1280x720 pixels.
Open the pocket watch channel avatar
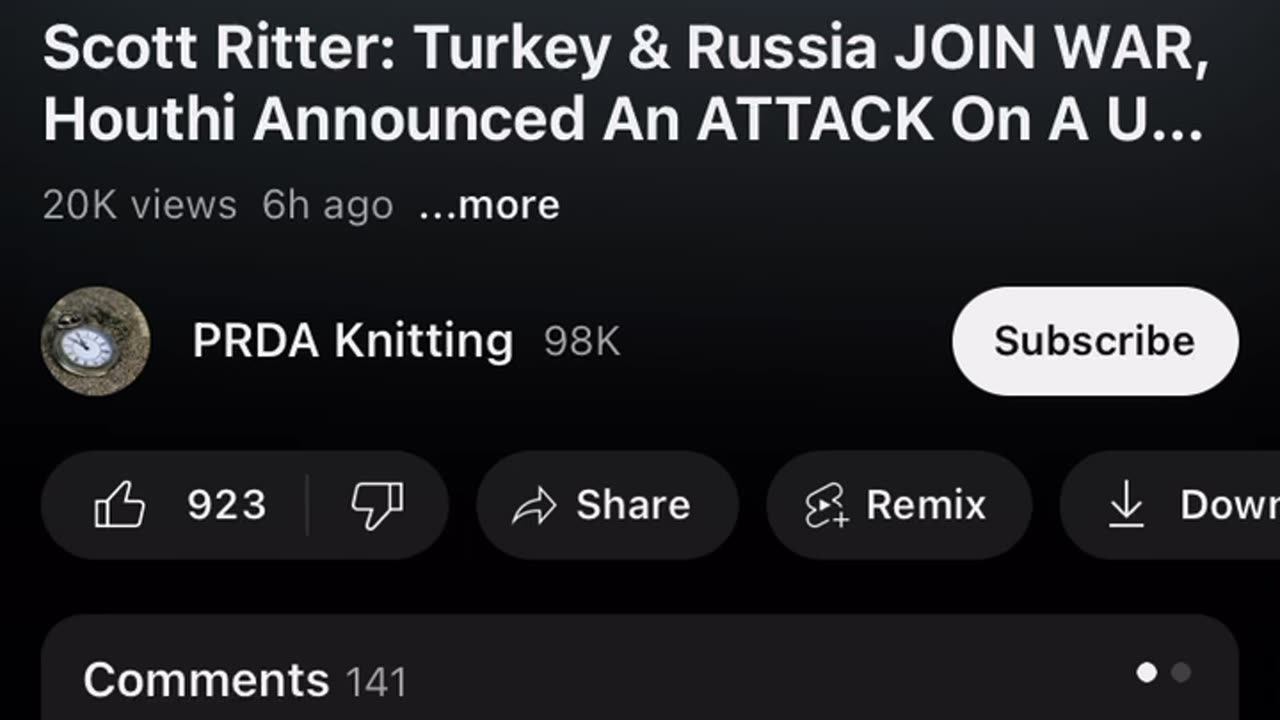(96, 341)
